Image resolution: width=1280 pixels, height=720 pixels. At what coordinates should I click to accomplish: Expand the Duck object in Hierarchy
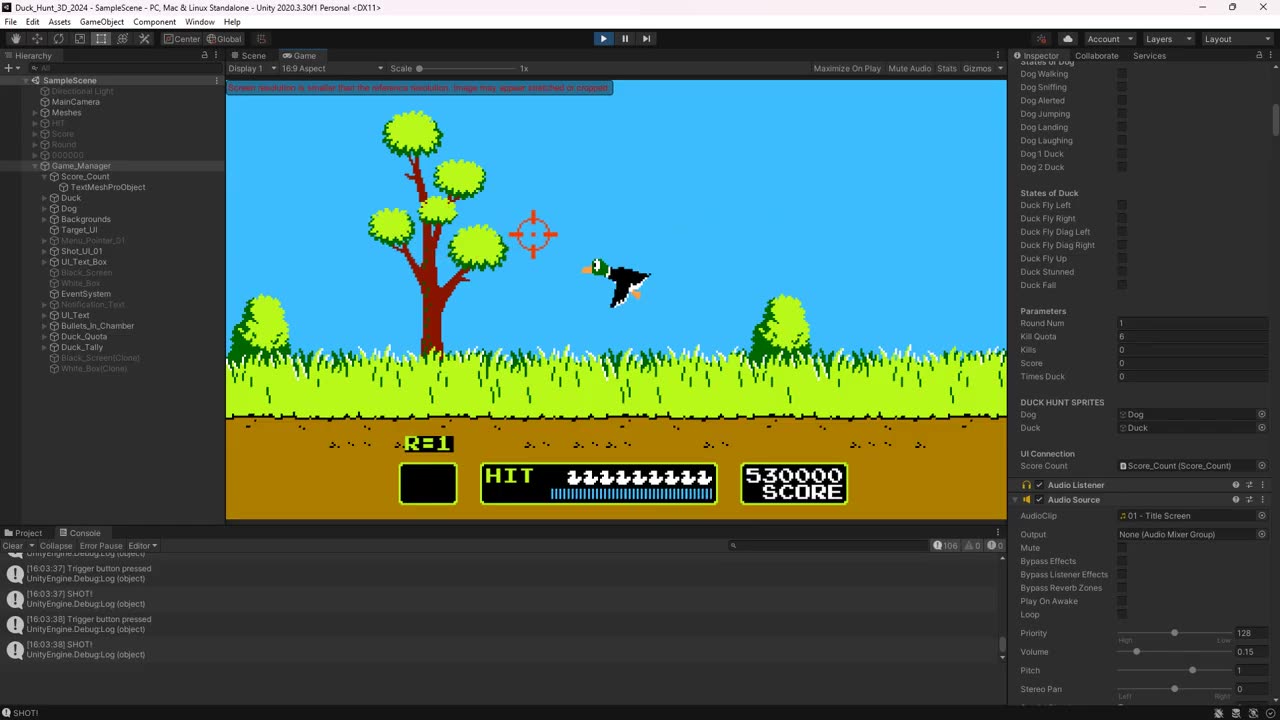coord(45,198)
